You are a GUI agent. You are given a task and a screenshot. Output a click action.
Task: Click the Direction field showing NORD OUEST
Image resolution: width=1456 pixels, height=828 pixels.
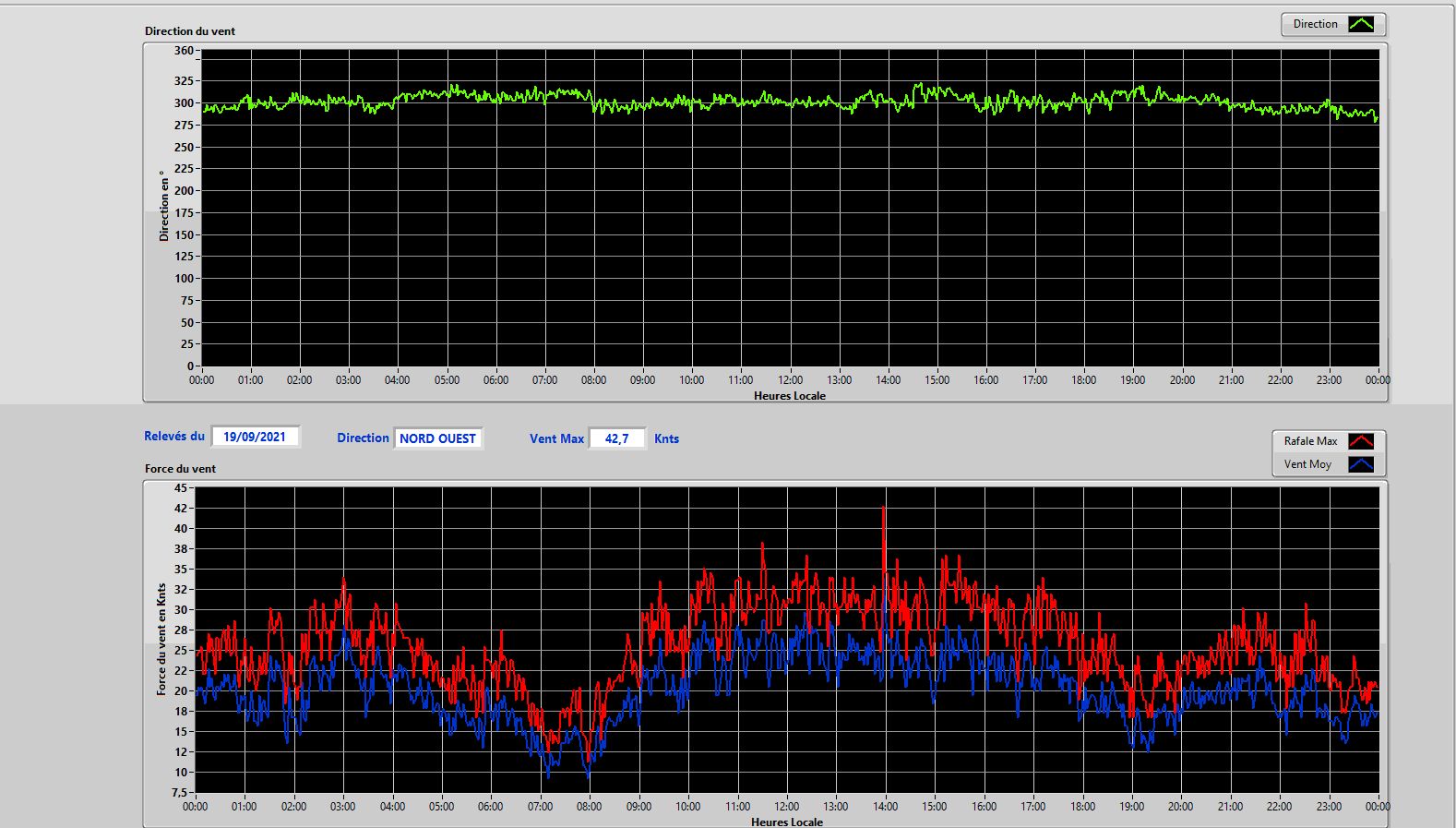(x=437, y=438)
